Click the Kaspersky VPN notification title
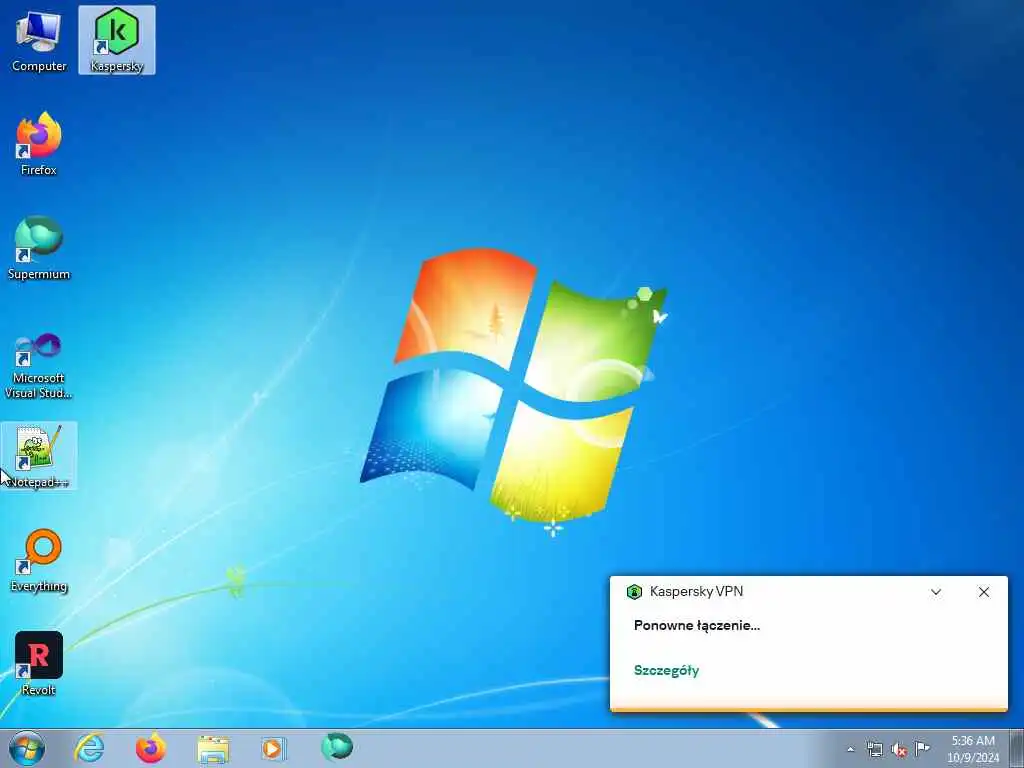The height and width of the screenshot is (768, 1024). pyautogui.click(x=696, y=591)
